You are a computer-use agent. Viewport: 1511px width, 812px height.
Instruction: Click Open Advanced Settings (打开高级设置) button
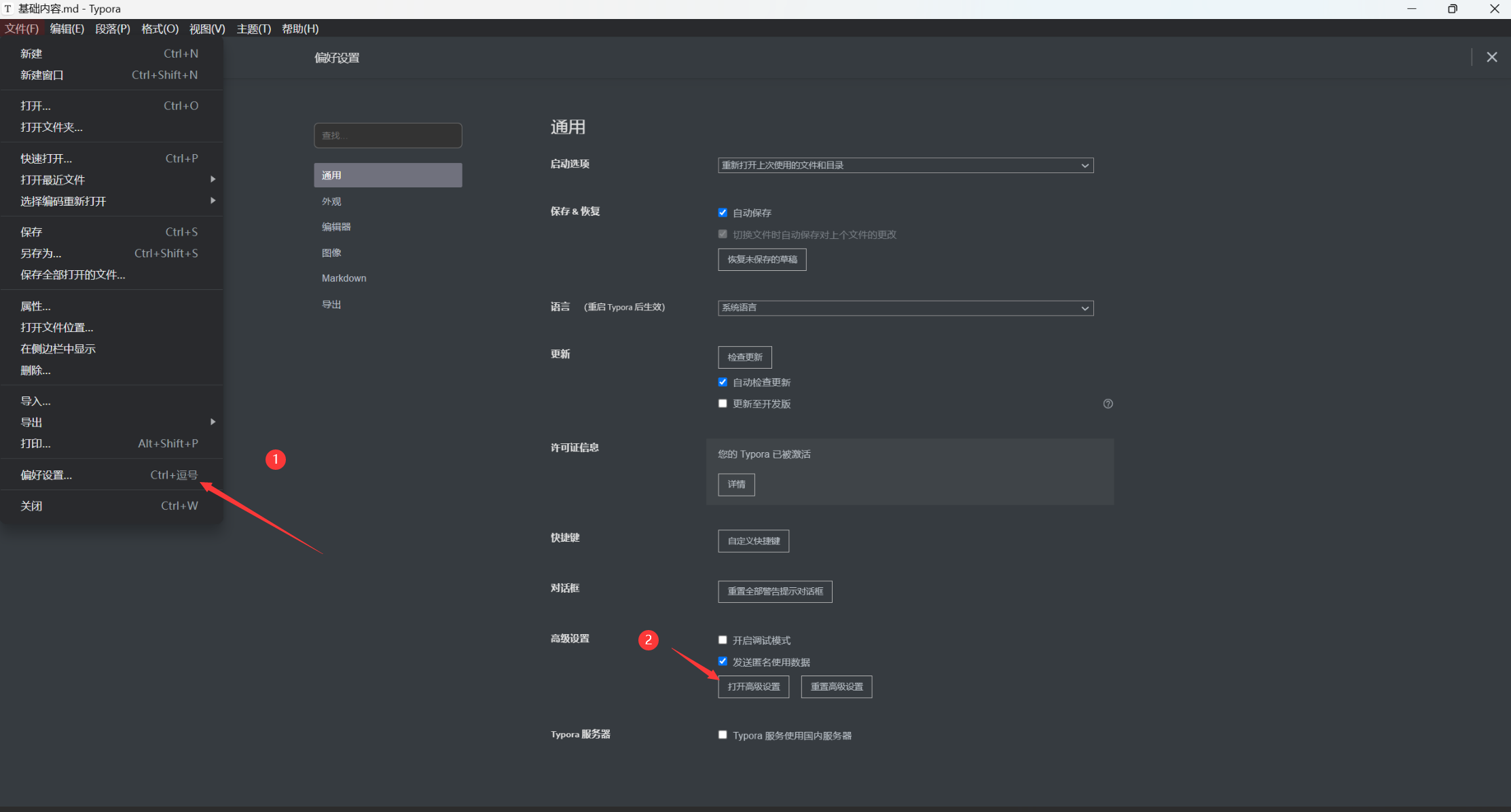click(753, 687)
